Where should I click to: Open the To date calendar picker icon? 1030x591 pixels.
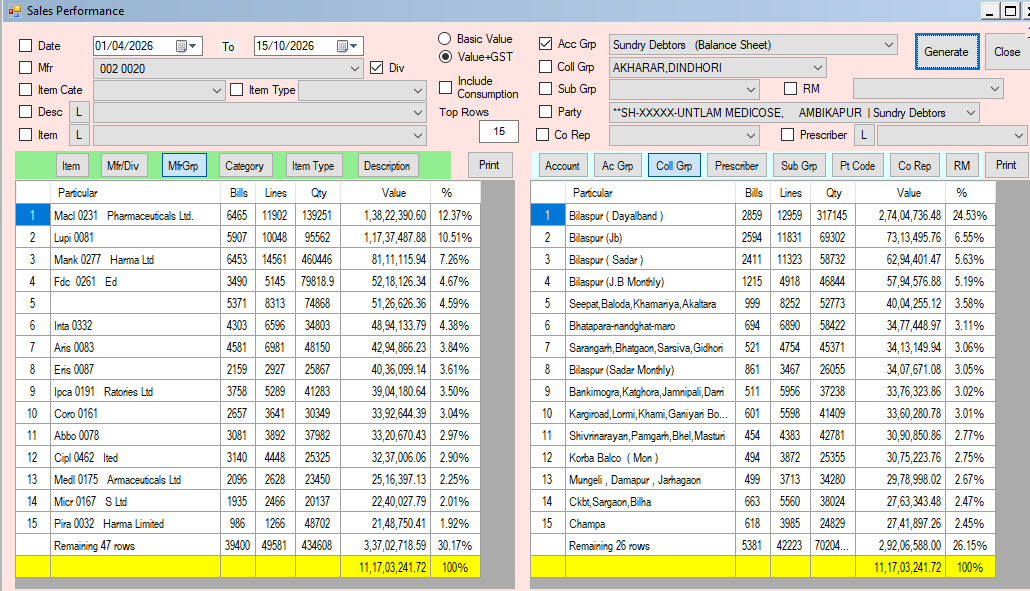coord(347,46)
